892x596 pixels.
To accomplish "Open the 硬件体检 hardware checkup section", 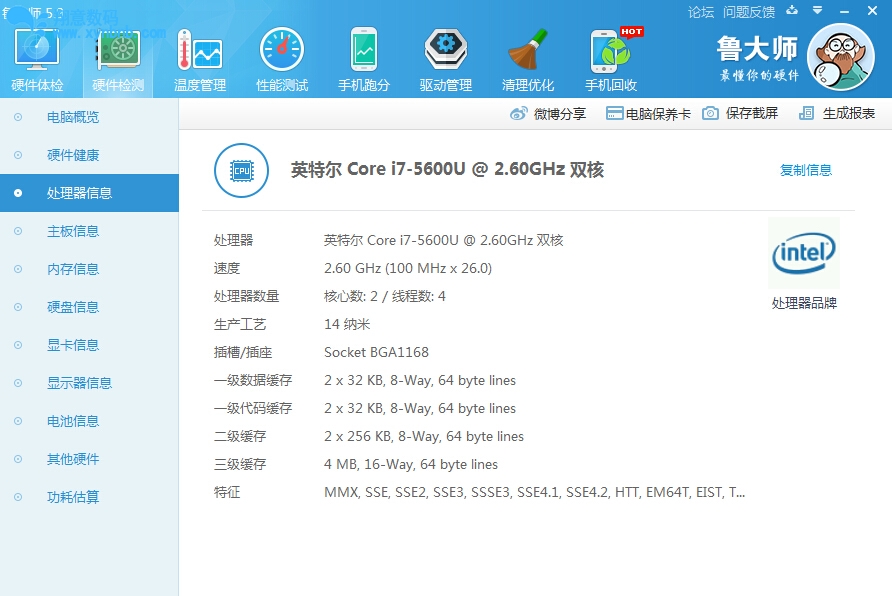I will click(x=37, y=60).
